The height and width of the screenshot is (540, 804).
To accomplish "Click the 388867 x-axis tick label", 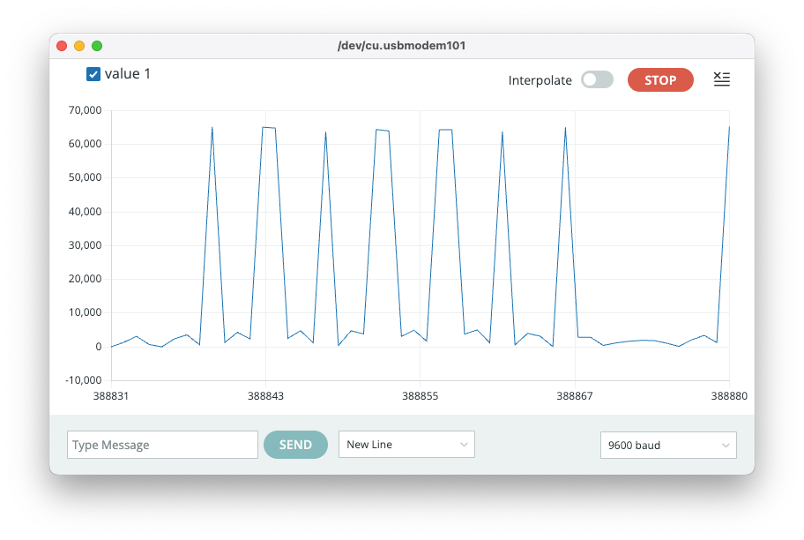I will 574,396.
